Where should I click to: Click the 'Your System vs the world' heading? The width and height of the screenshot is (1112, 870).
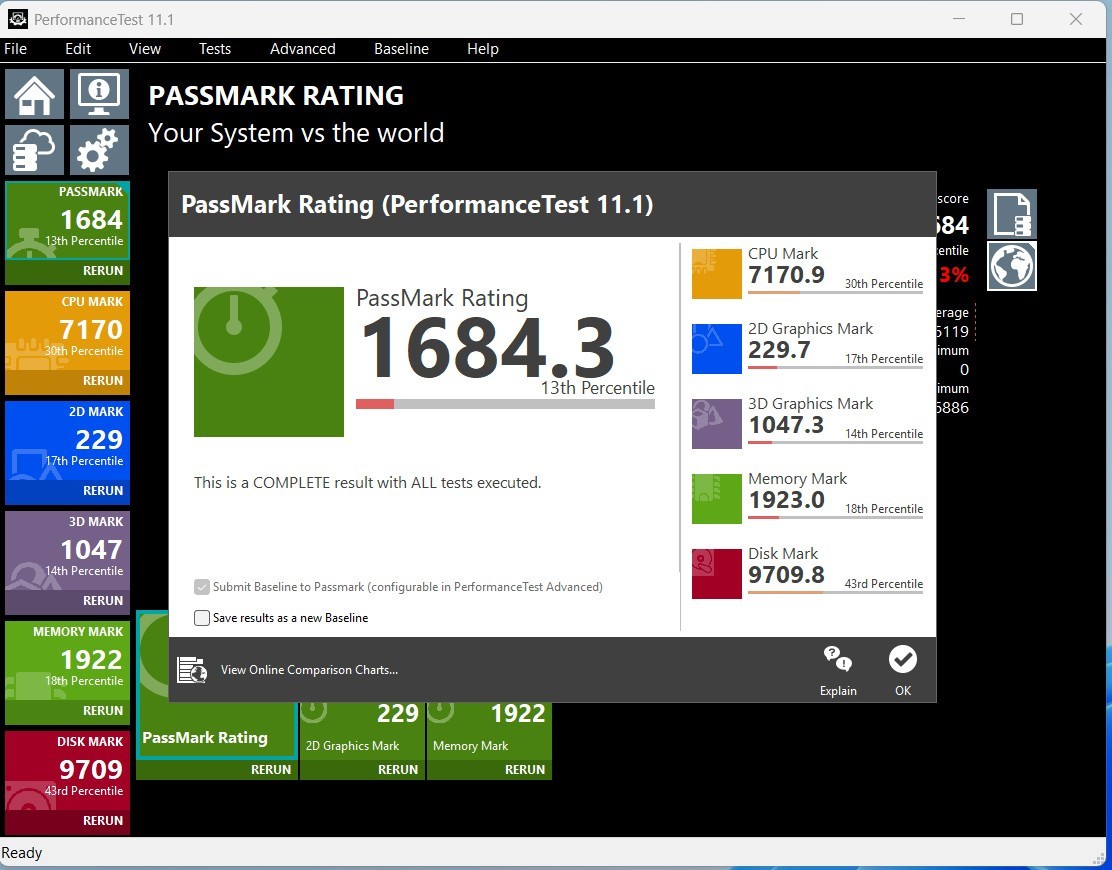tap(296, 133)
